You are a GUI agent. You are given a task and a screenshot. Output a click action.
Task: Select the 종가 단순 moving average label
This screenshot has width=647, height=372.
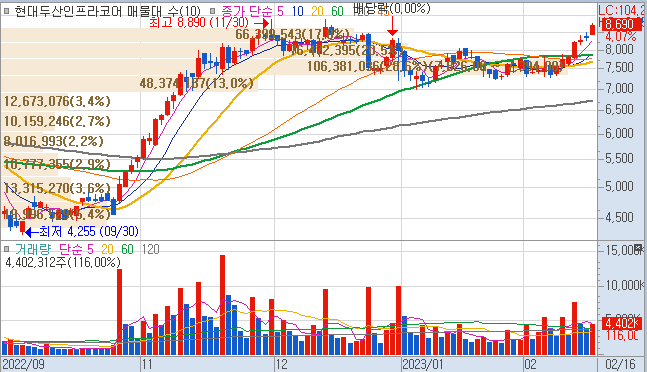(x=248, y=11)
